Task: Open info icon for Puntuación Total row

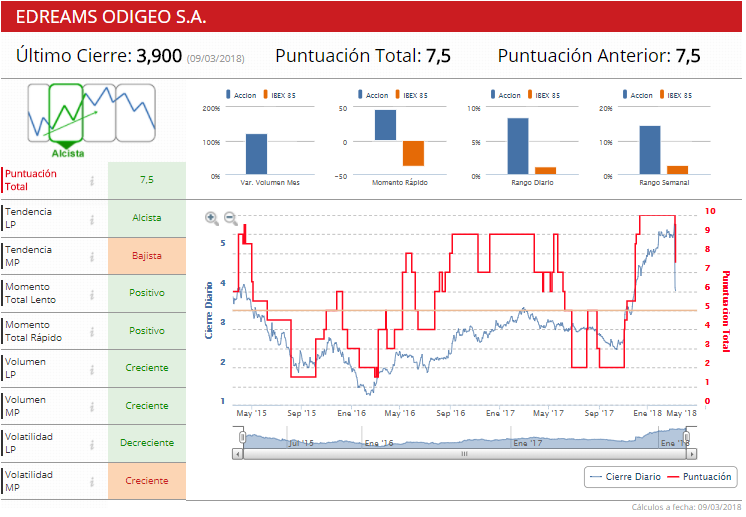Action: point(92,181)
